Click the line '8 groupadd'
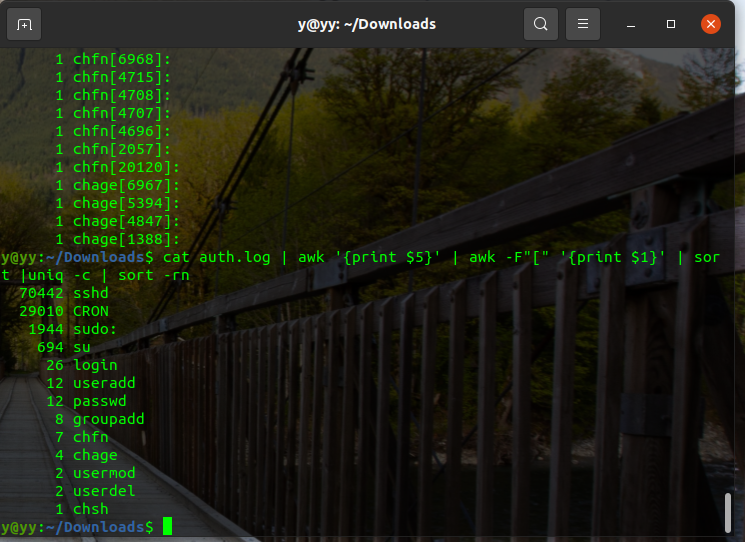The width and height of the screenshot is (745, 542). coord(100,419)
